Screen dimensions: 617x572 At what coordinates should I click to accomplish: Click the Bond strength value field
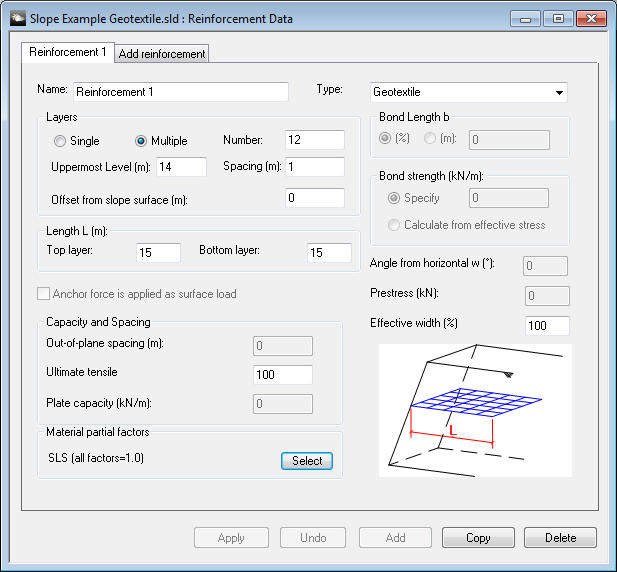pyautogui.click(x=509, y=198)
